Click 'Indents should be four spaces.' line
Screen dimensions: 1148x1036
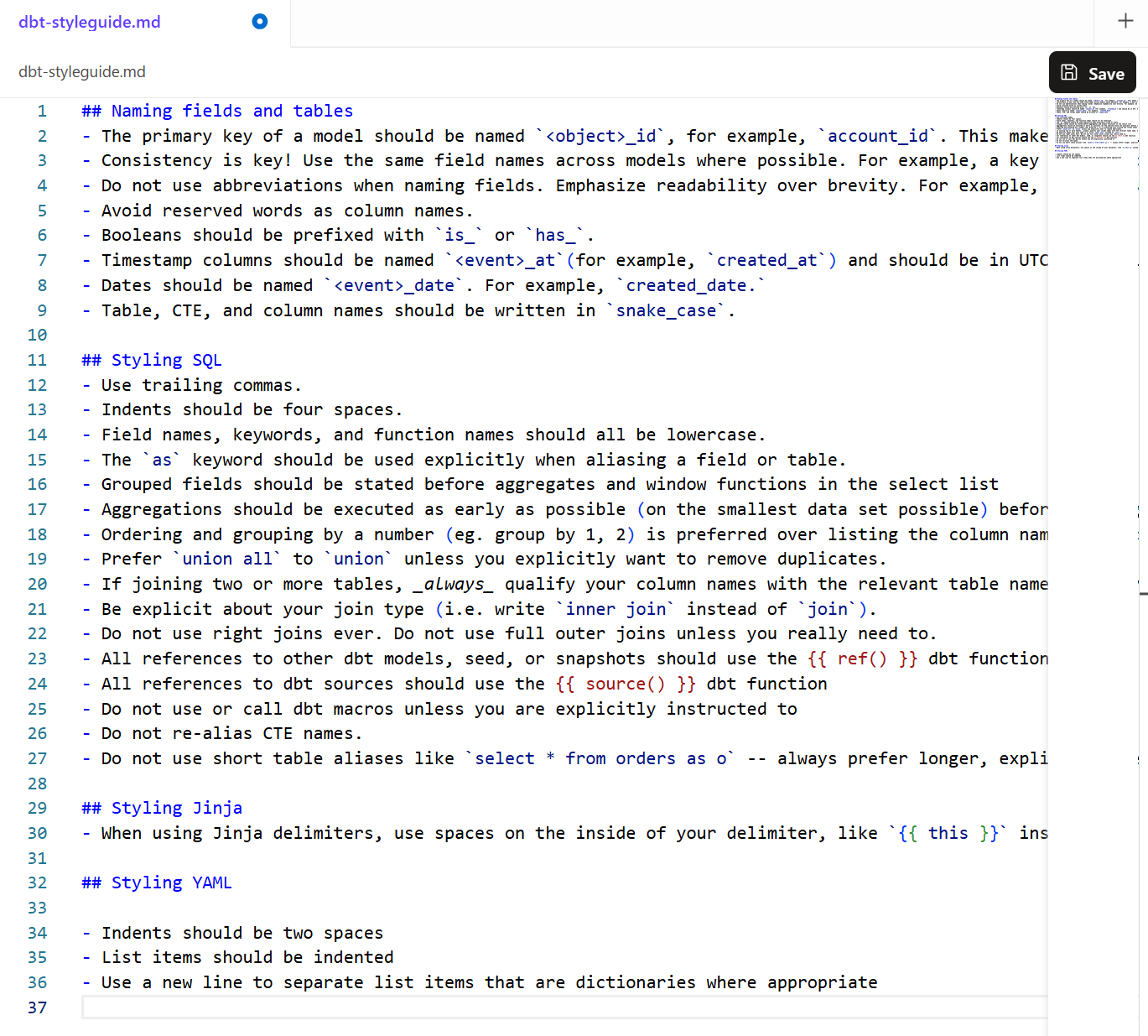[x=242, y=409]
